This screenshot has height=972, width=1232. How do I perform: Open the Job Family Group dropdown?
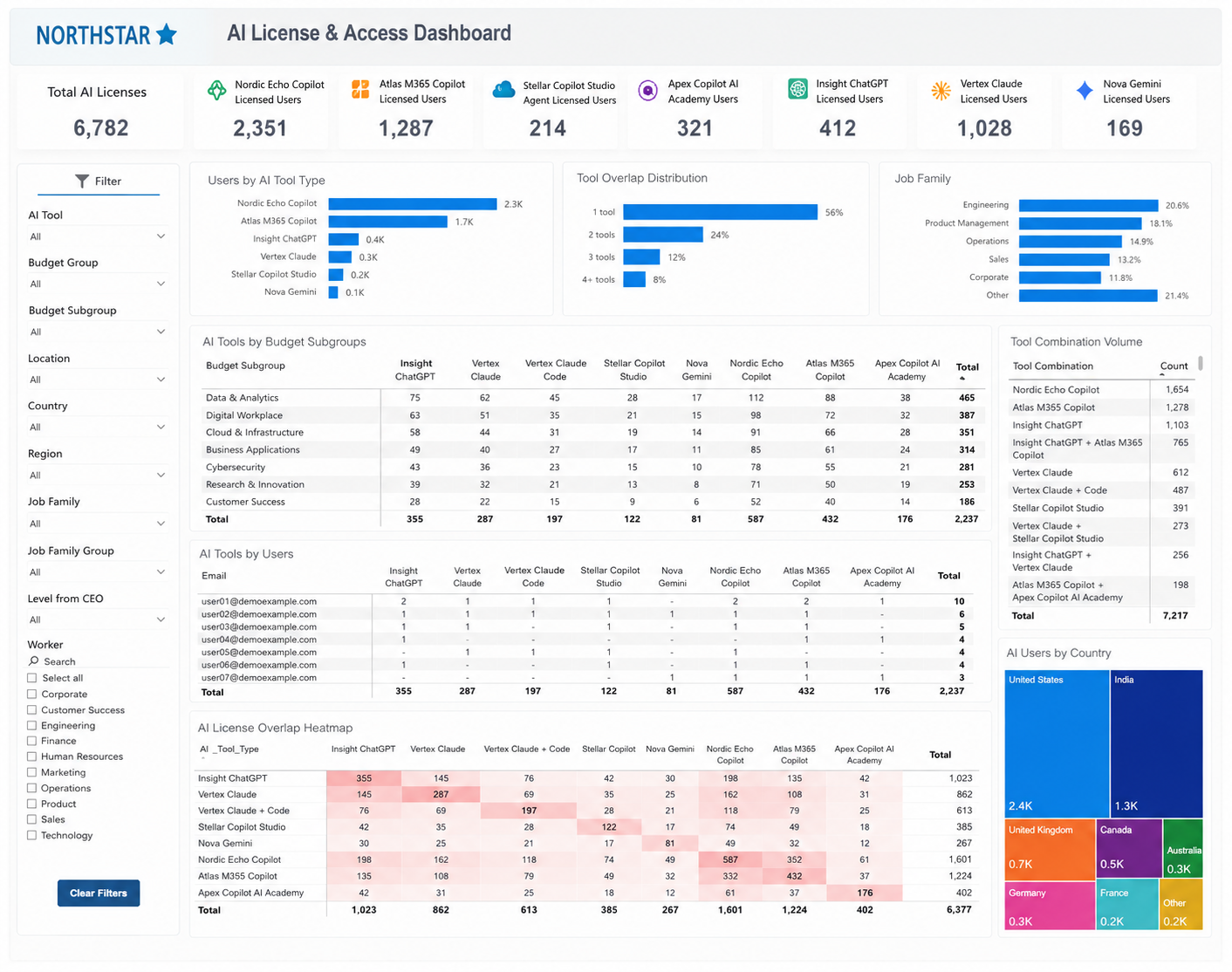(x=97, y=572)
